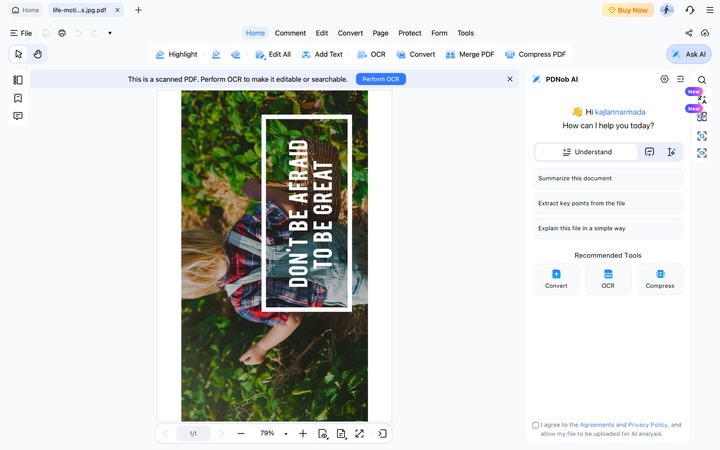This screenshot has height=450, width=720.
Task: Open the zoom percentage dropdown
Action: (x=286, y=433)
